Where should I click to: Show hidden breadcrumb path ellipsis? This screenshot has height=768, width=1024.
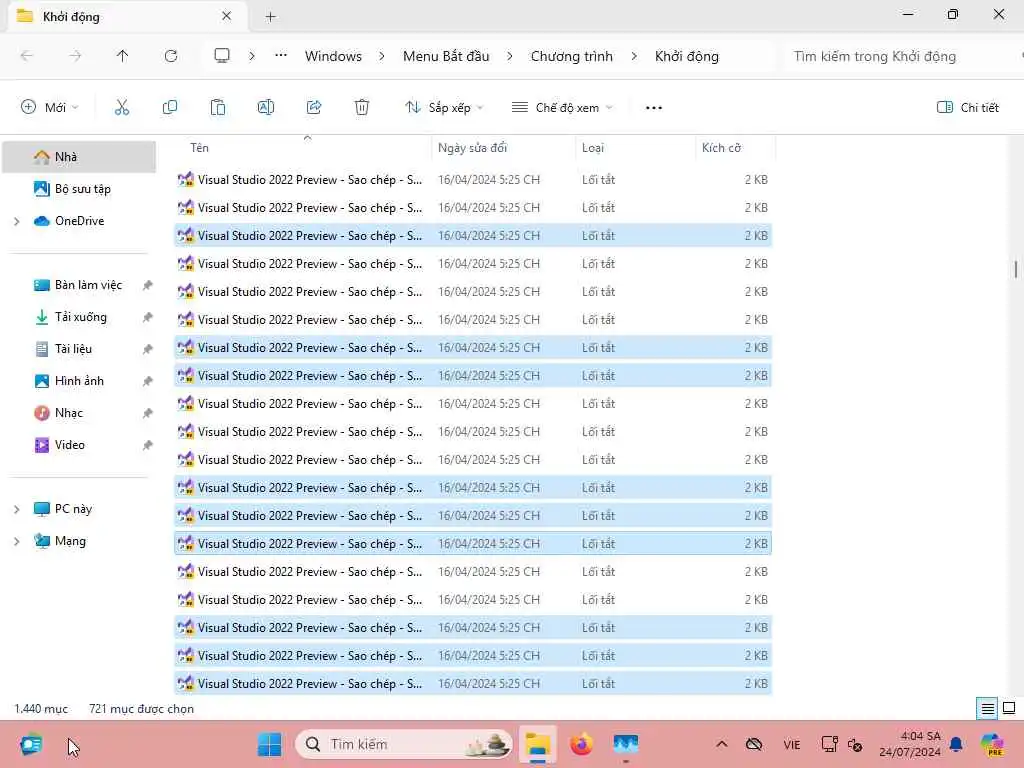coord(281,56)
